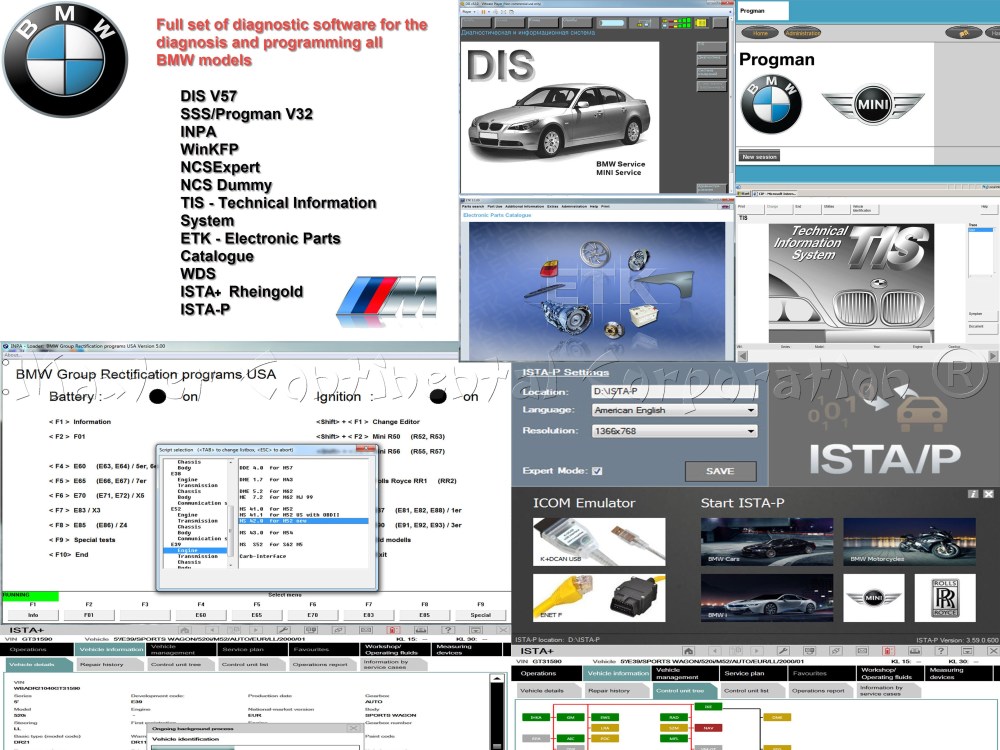Launch ISTA-P for Rolls-Royce brand

pyautogui.click(x=945, y=598)
